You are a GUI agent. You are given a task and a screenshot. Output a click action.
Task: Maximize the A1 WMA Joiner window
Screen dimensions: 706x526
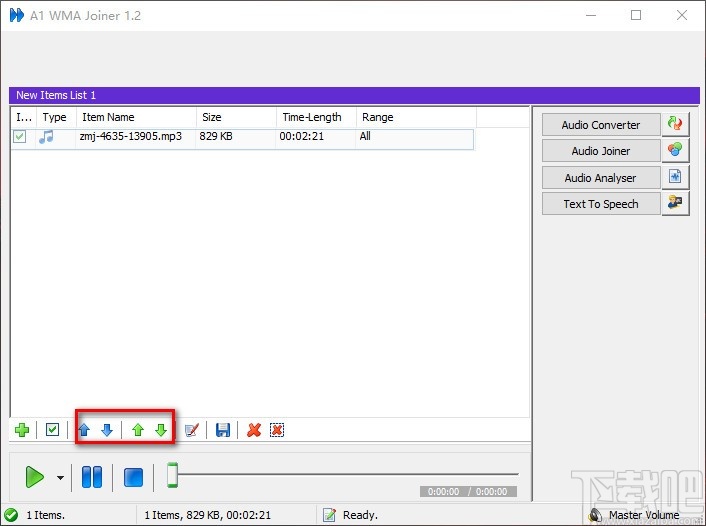636,15
